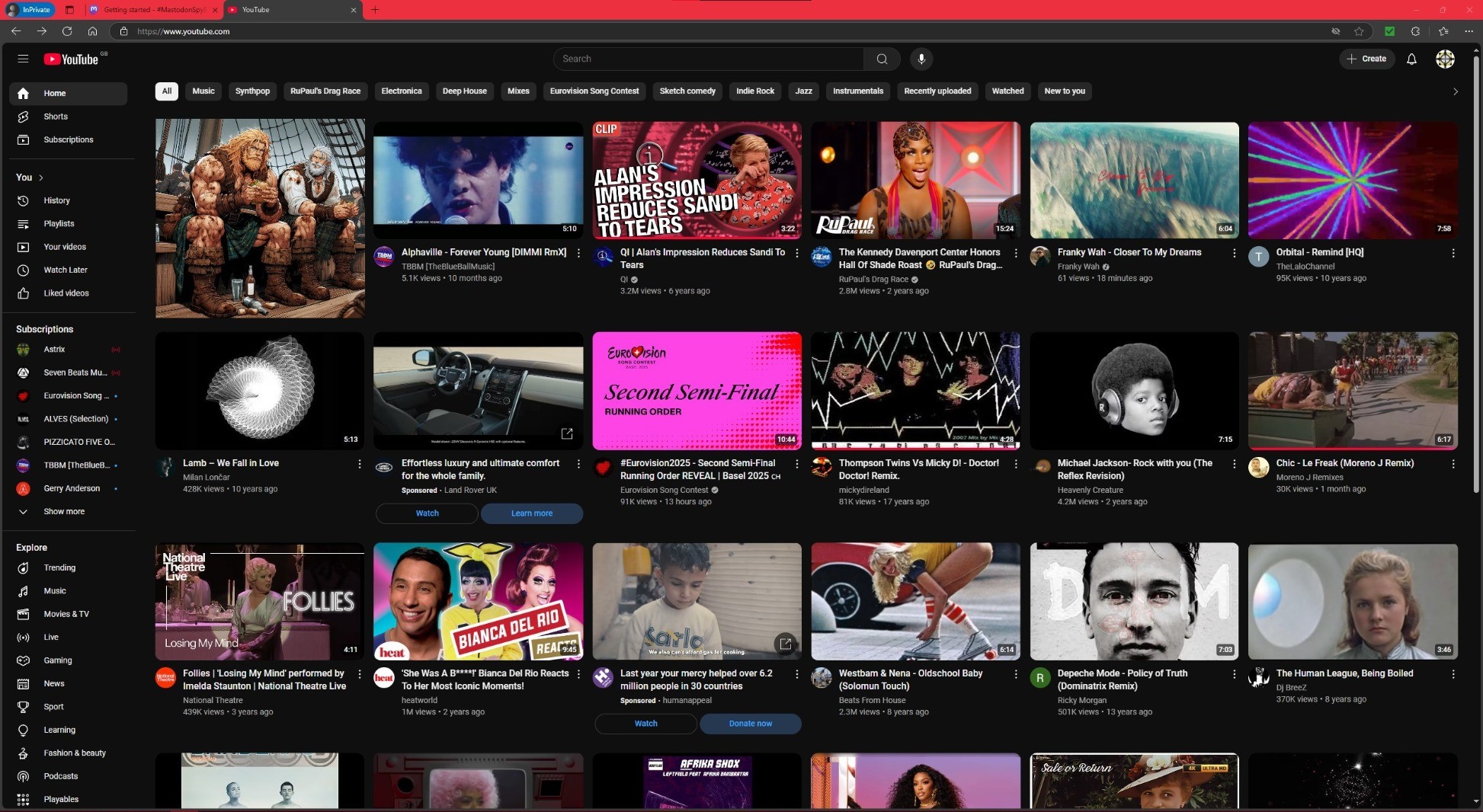Go to Shorts in sidebar
Image resolution: width=1483 pixels, height=812 pixels.
point(68,117)
